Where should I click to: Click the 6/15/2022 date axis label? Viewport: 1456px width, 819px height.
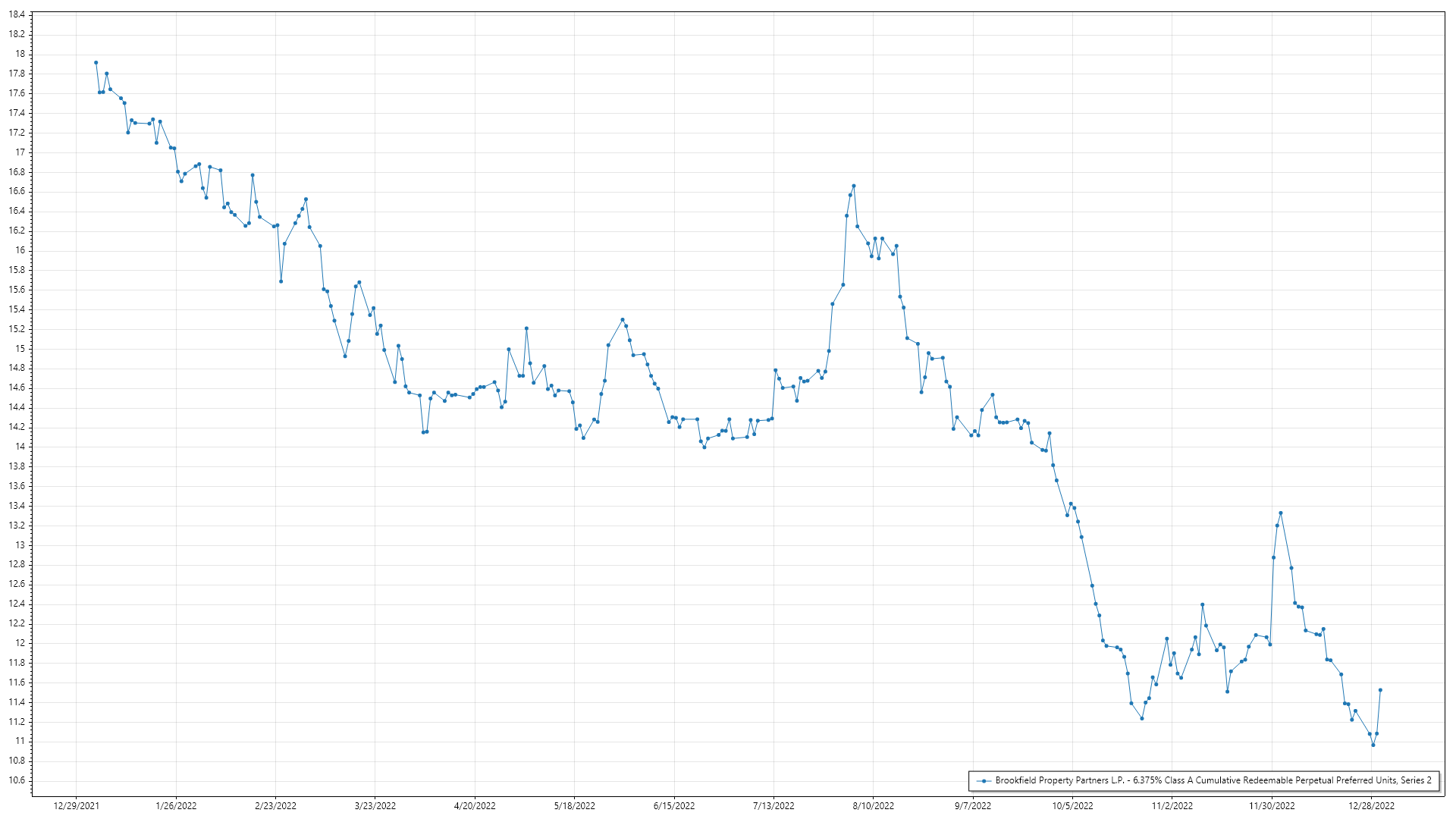[674, 806]
